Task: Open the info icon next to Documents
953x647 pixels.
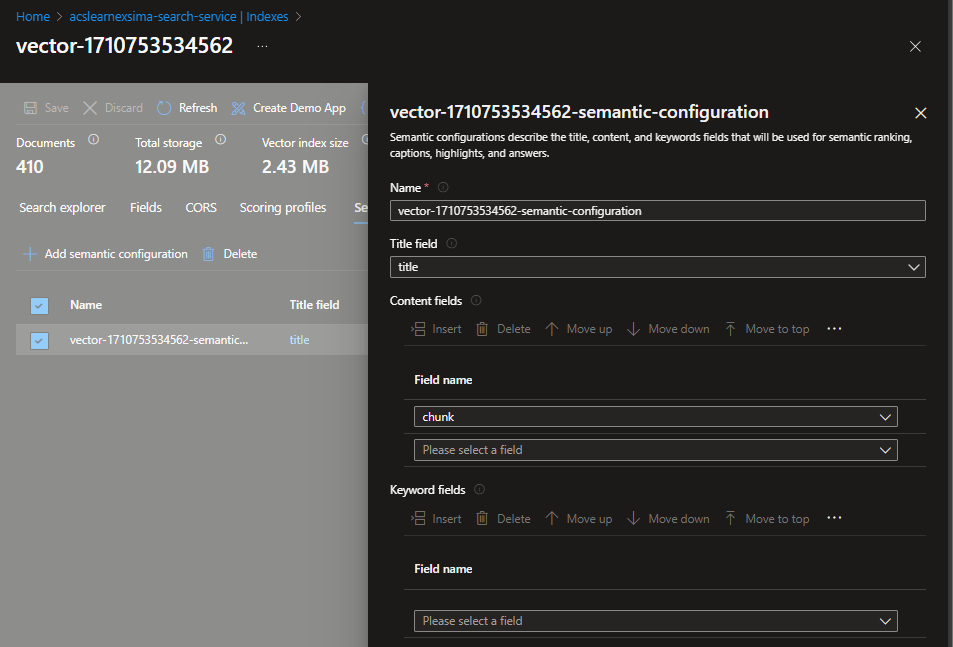Action: 93,140
